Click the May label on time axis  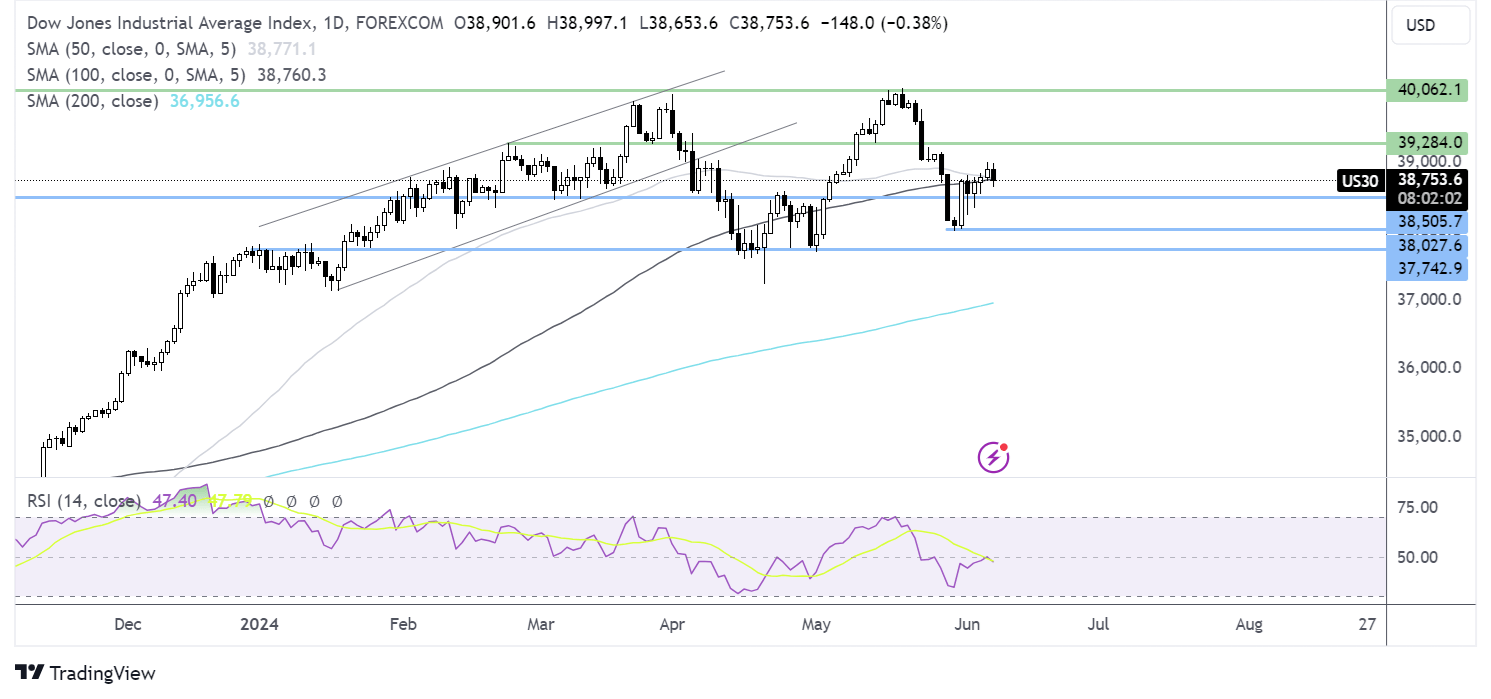817,624
